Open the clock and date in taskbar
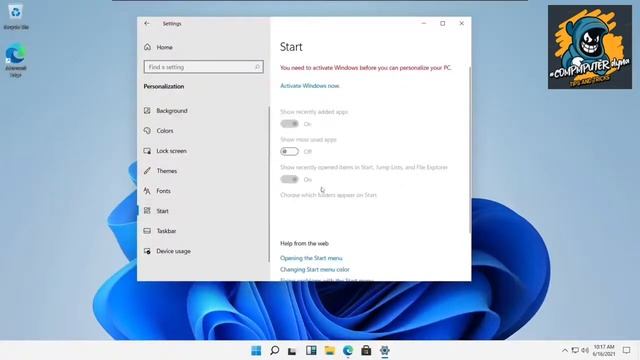The image size is (640, 360). point(604,350)
